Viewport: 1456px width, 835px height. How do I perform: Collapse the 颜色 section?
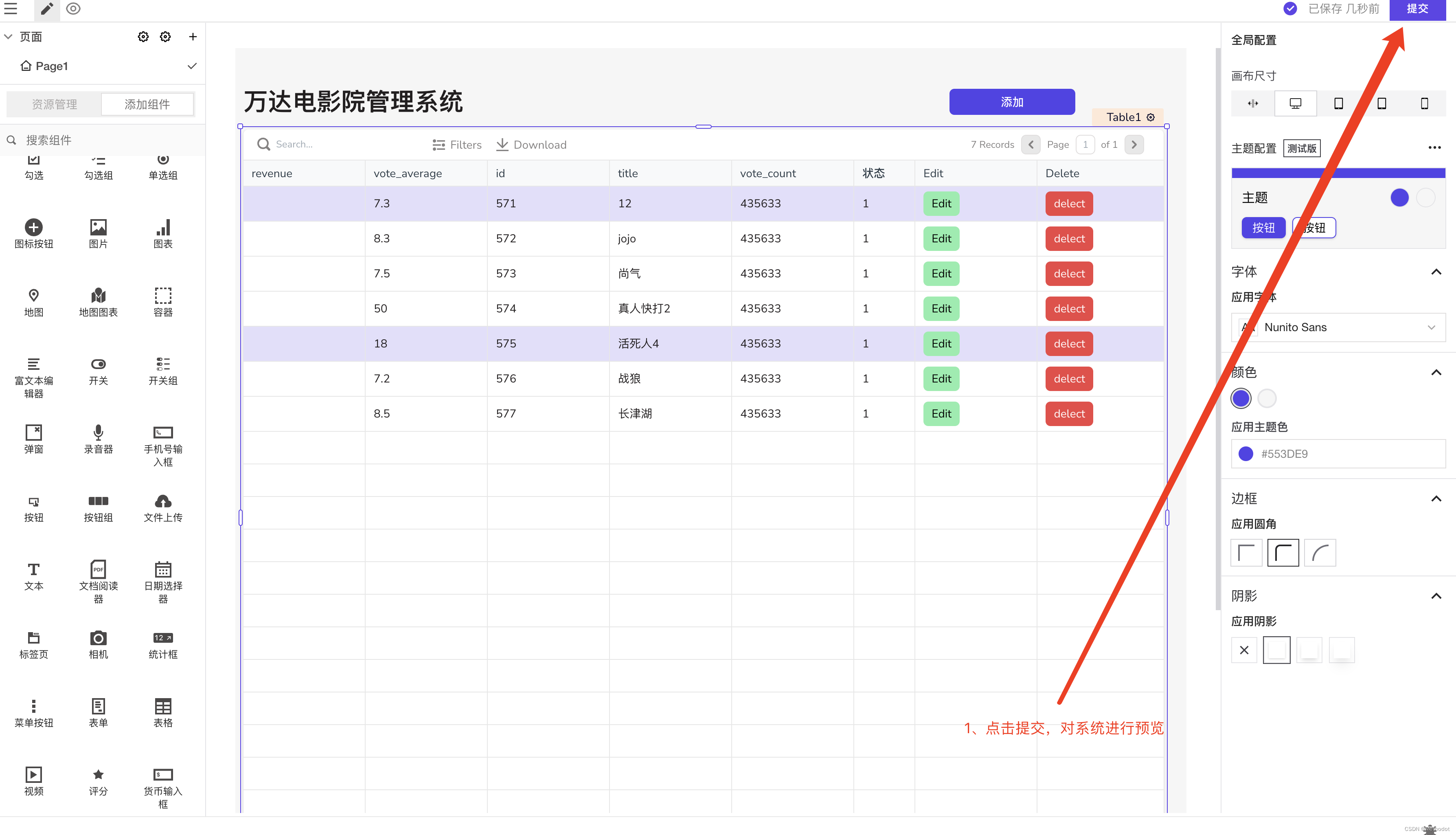[1436, 372]
